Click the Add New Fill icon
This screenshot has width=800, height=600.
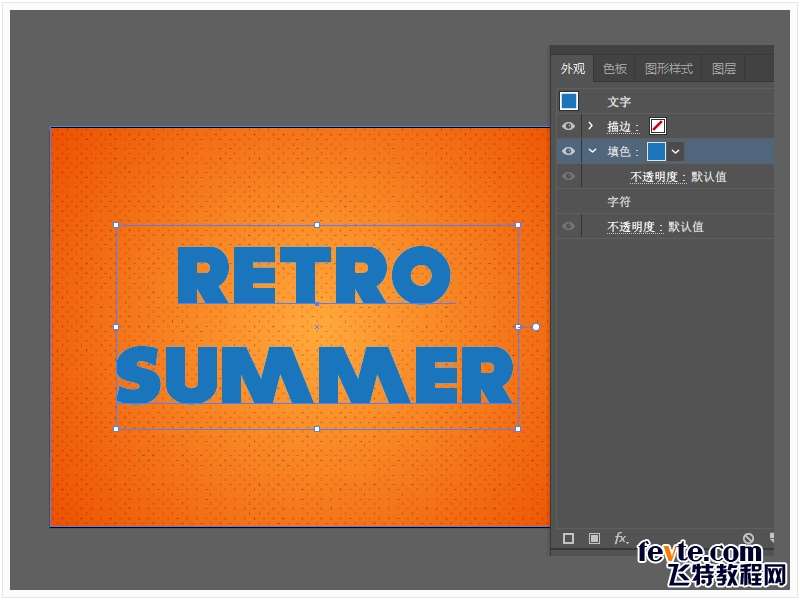(594, 538)
